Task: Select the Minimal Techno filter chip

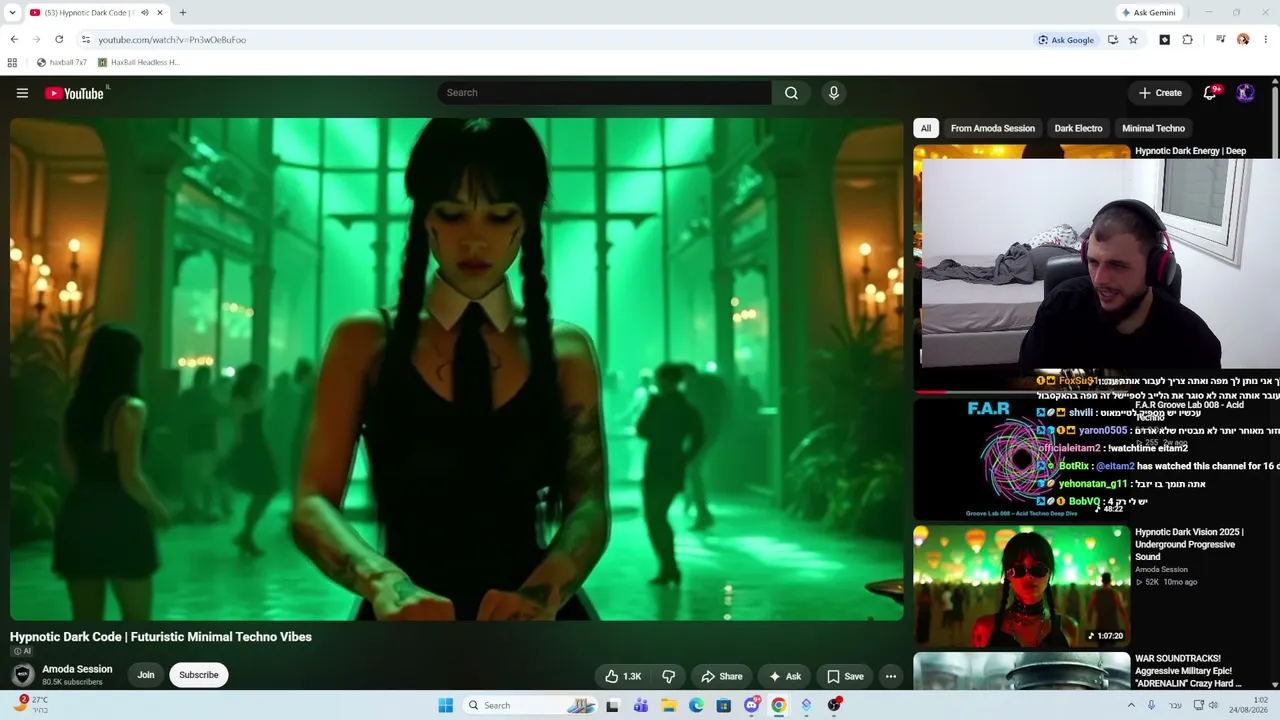Action: click(1153, 128)
